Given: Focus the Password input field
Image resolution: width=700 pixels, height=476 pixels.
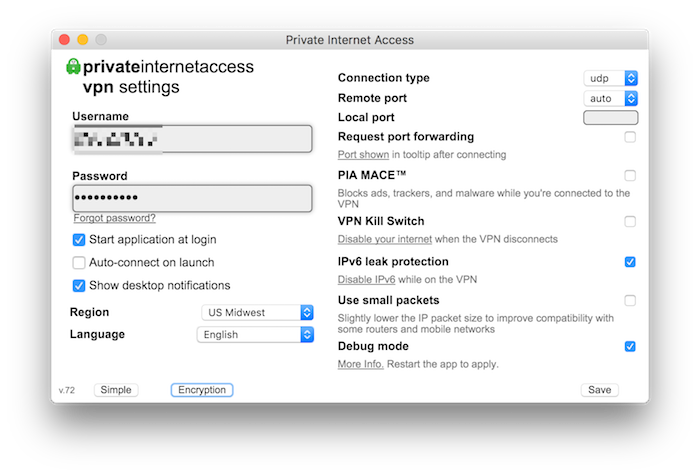Looking at the screenshot, I should tap(192, 197).
